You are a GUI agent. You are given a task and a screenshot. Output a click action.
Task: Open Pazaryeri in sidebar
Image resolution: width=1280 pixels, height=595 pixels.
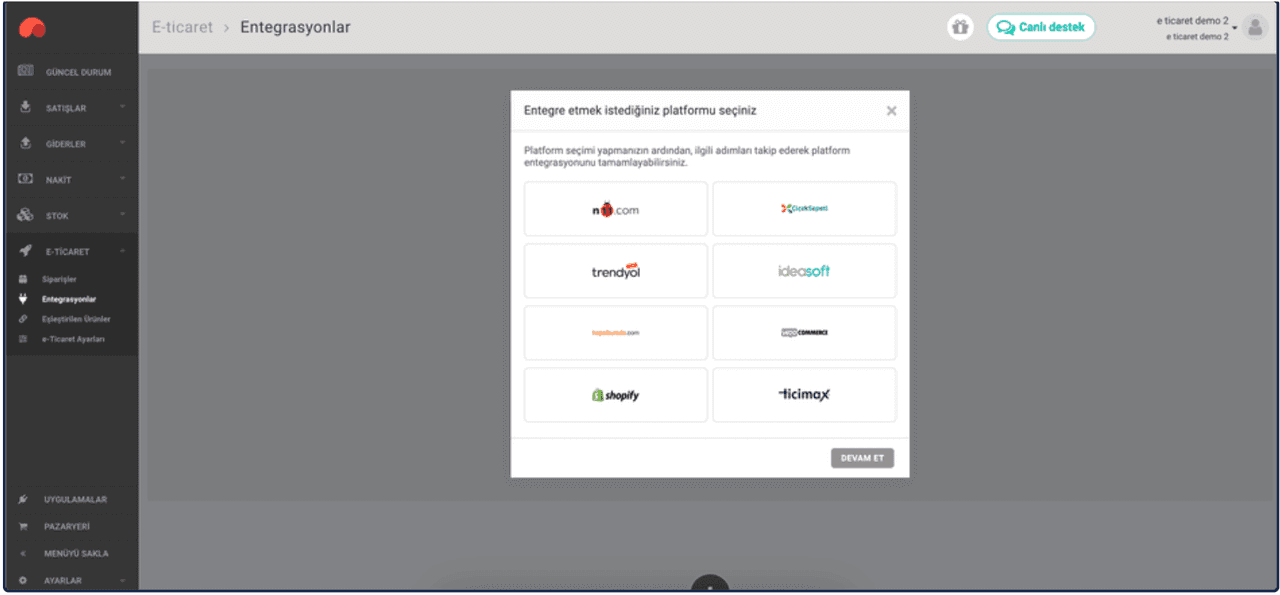point(67,526)
